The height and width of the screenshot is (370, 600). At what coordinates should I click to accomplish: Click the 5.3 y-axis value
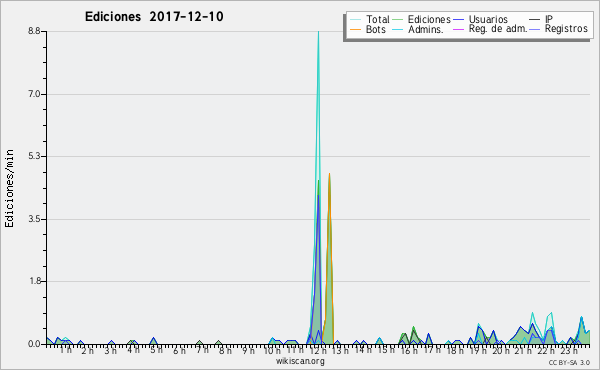click(x=34, y=156)
